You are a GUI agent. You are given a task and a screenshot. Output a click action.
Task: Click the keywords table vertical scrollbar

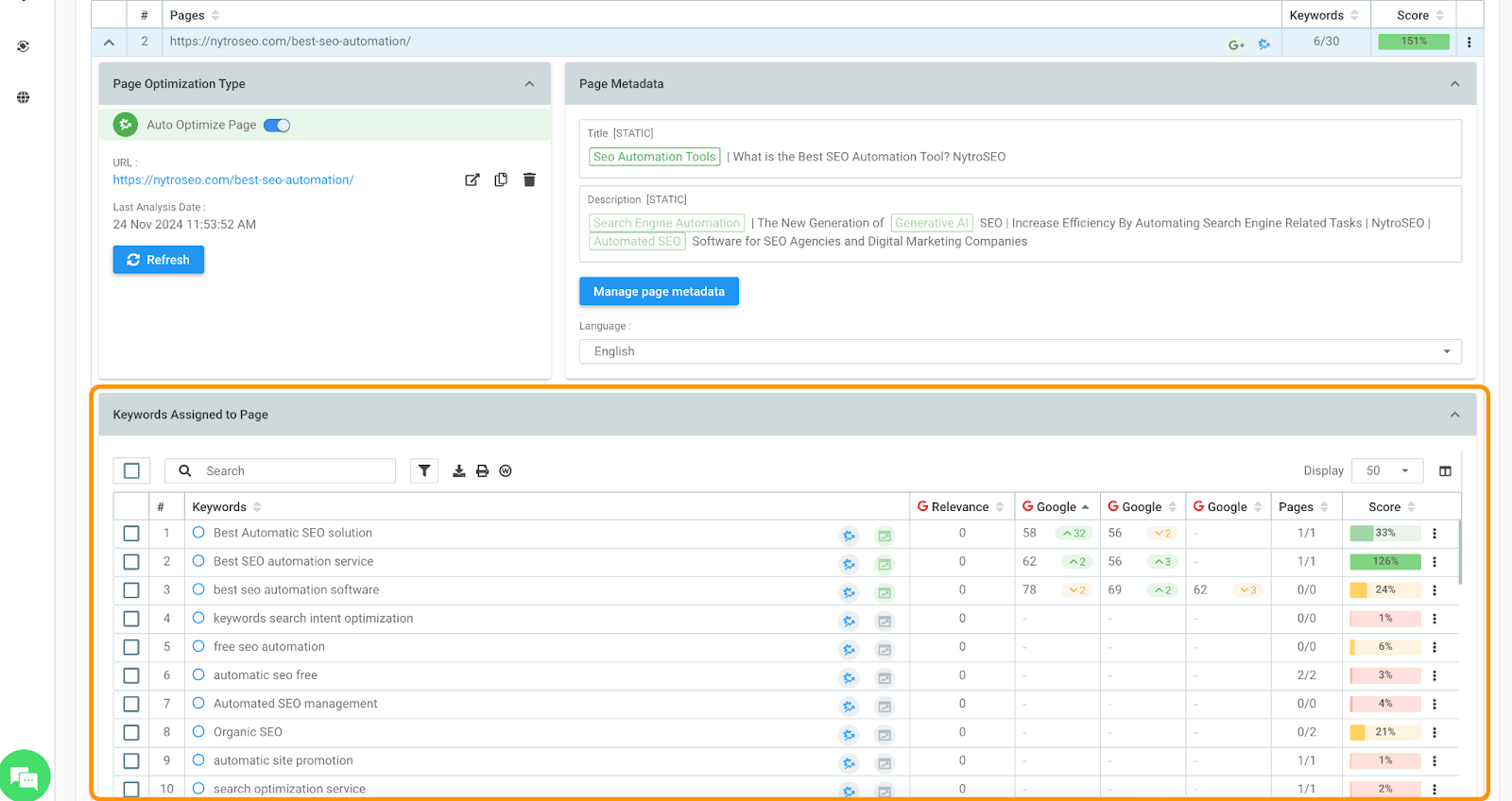coord(1460,552)
